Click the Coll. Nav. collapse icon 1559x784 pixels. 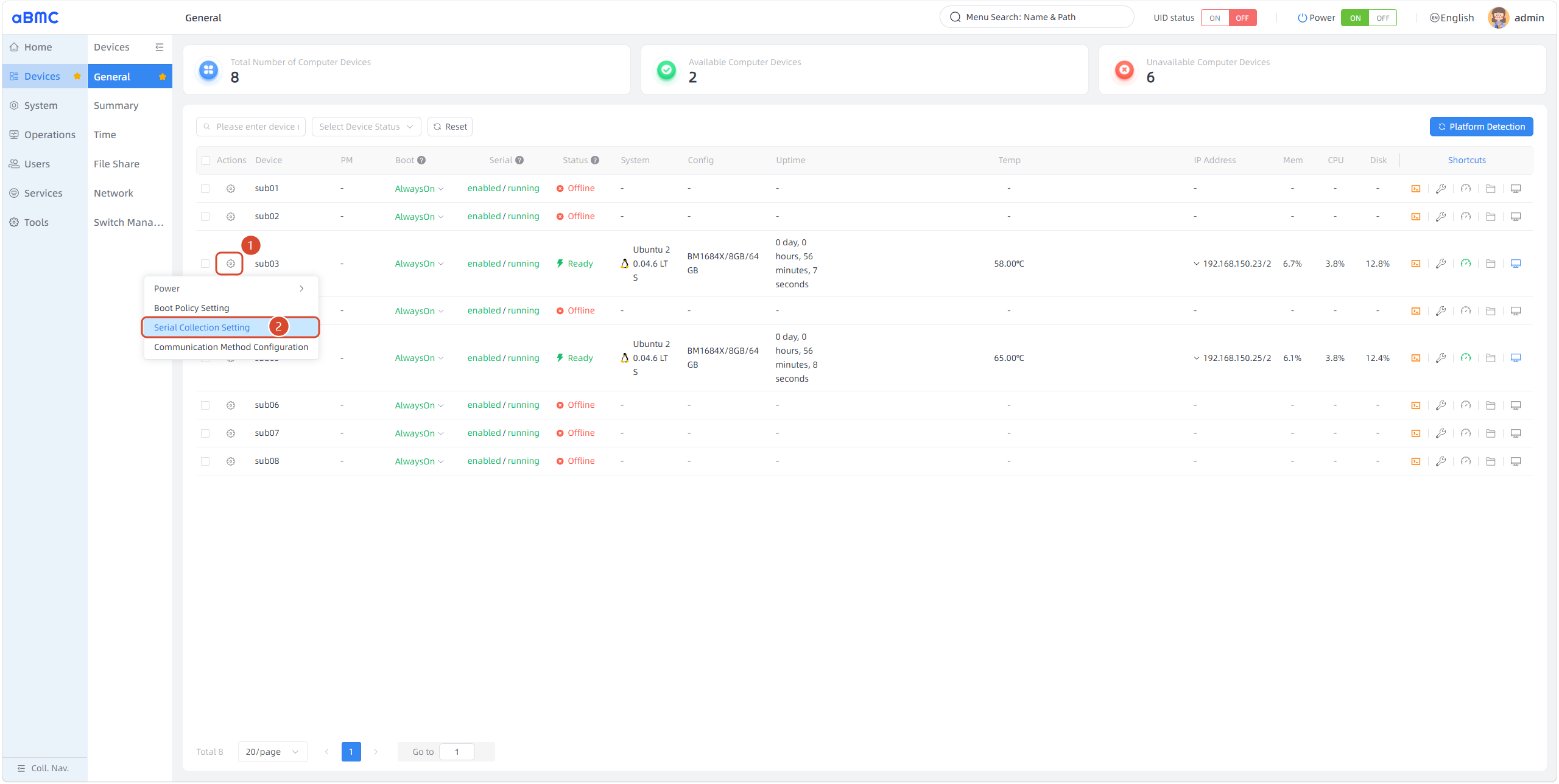(21, 768)
